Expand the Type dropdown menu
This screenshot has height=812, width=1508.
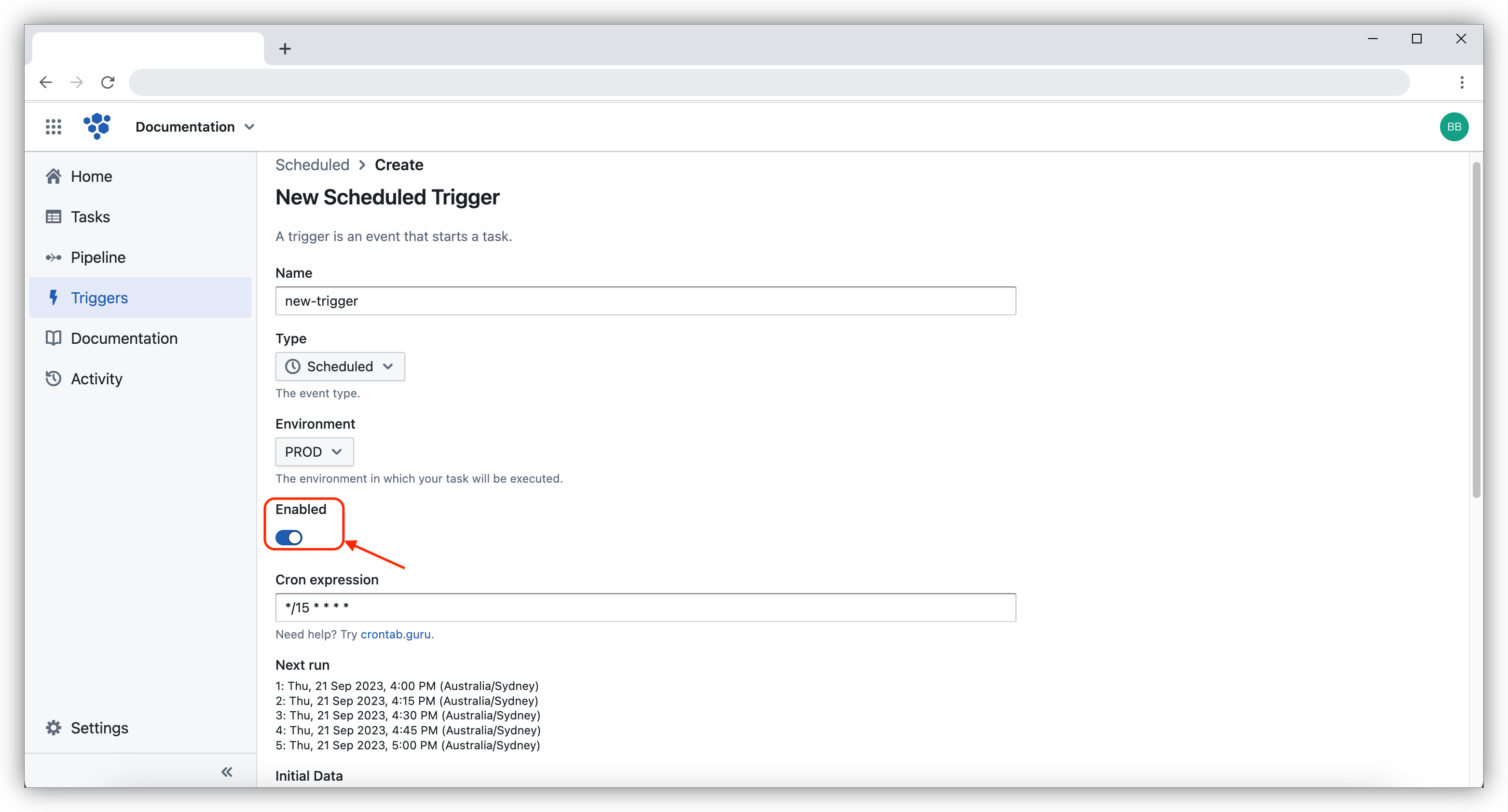pyautogui.click(x=340, y=365)
